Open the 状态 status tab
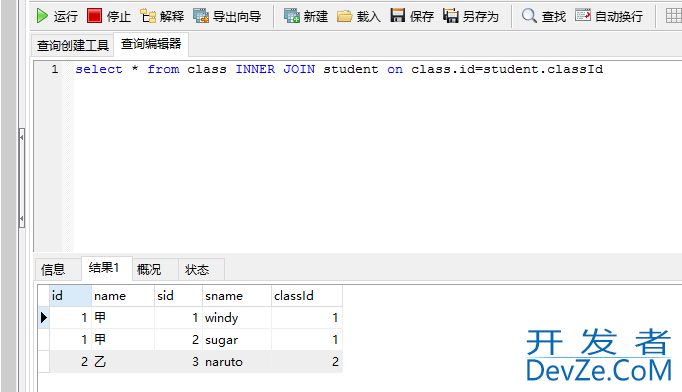682x392 pixels. tap(201, 269)
